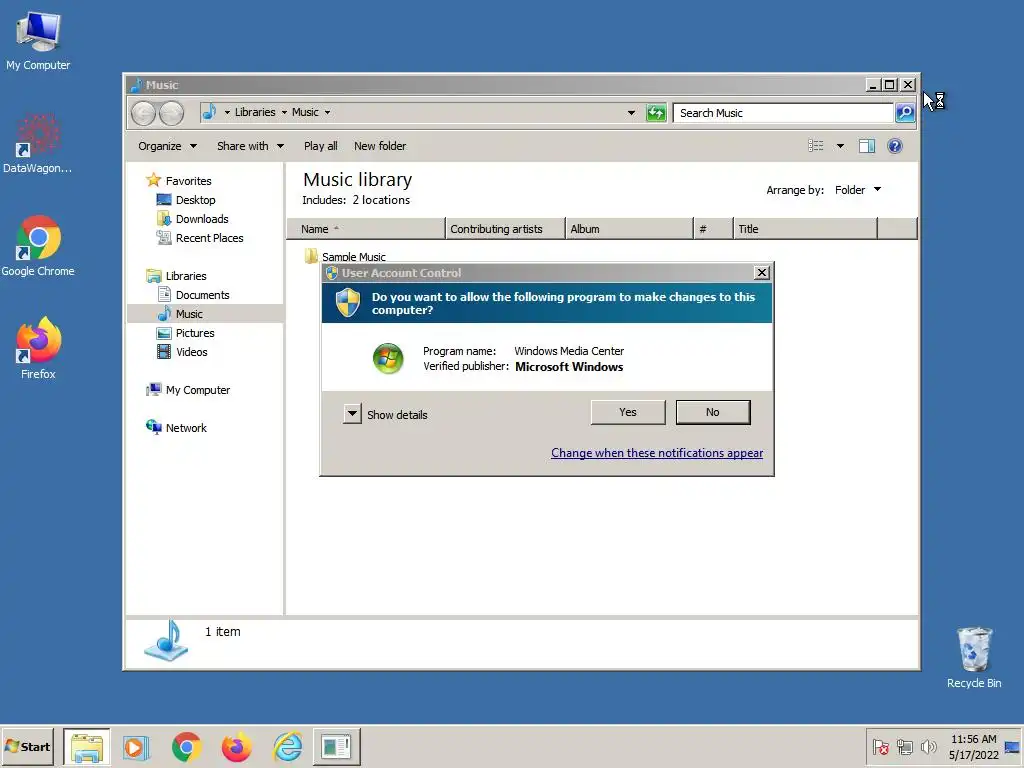
Task: Open Downloads in the navigation pane
Action: tap(193, 219)
